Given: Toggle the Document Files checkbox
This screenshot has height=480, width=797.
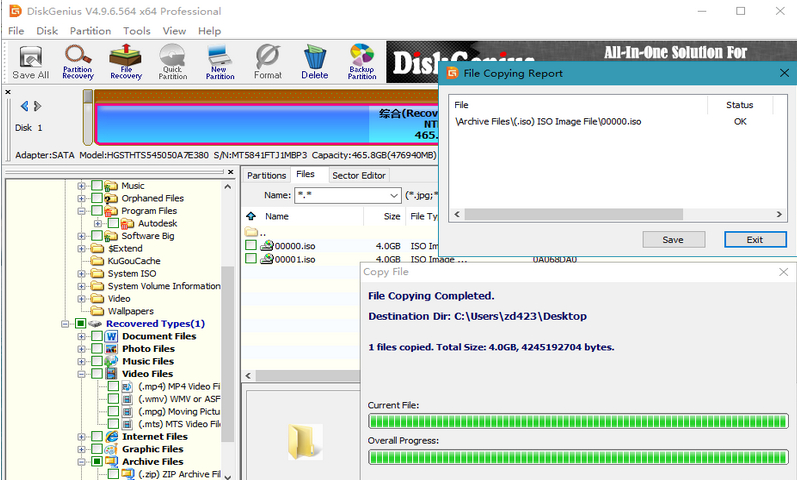Looking at the screenshot, I should [96, 337].
